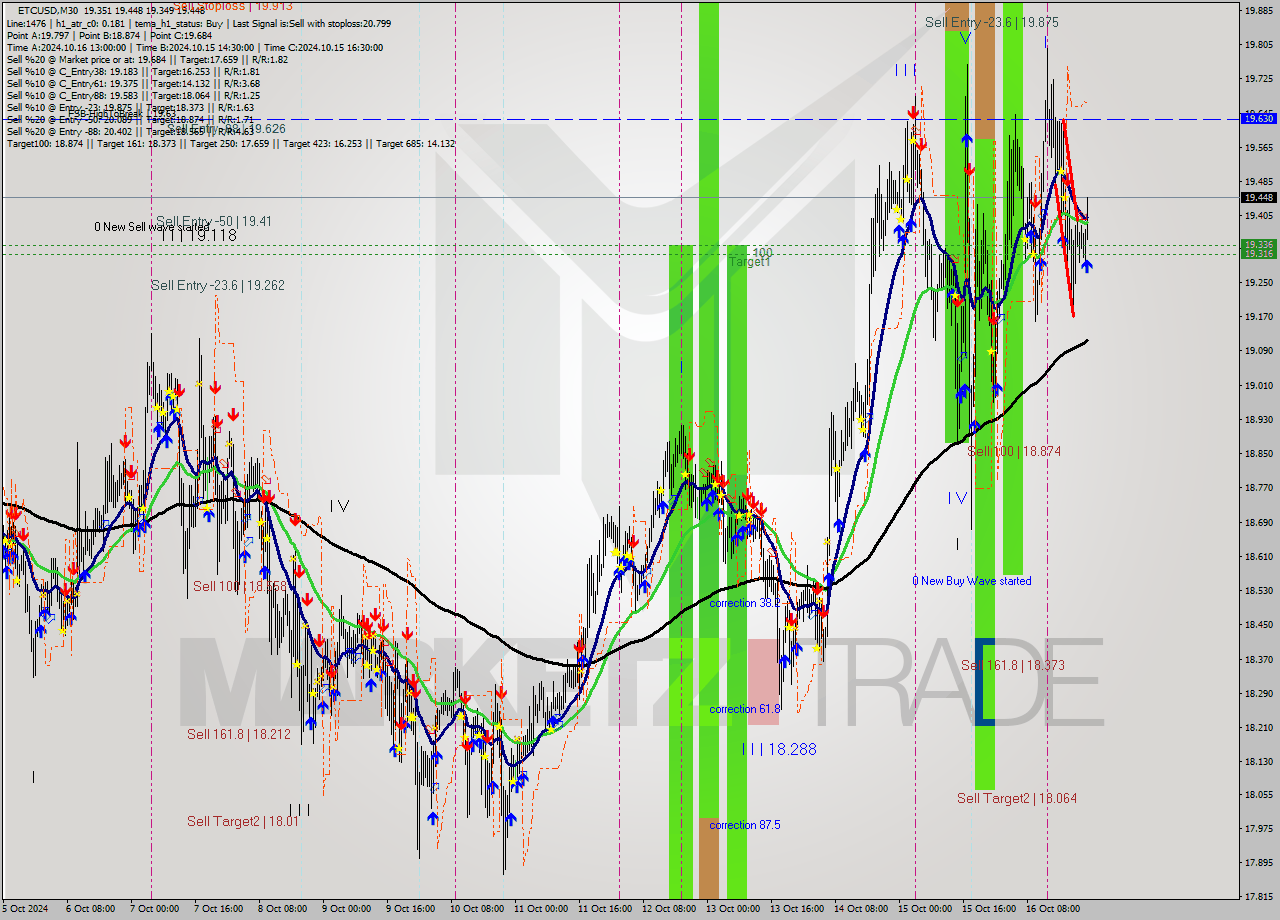This screenshot has height=920, width=1280.
Task: Select the blue bracket marker near Sell 161.8 | 18.373
Action: 984,681
